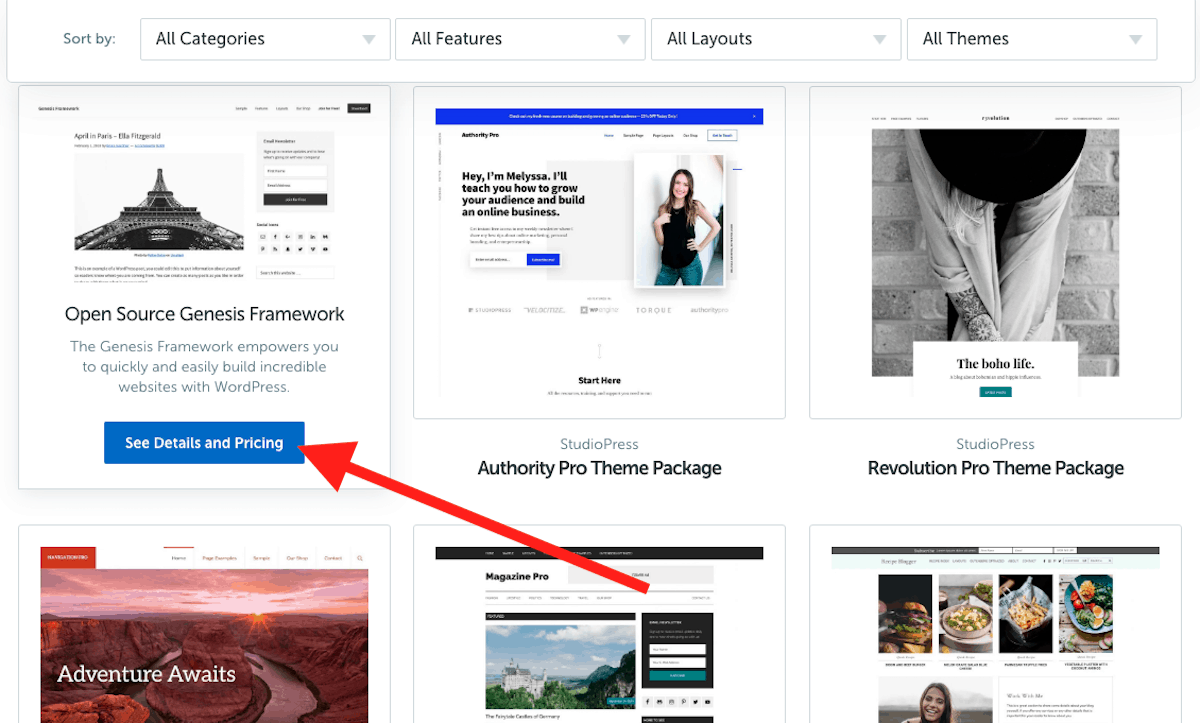Click the search magnifier in Navigation Pro menu bar
This screenshot has width=1200, height=723.
tap(360, 558)
